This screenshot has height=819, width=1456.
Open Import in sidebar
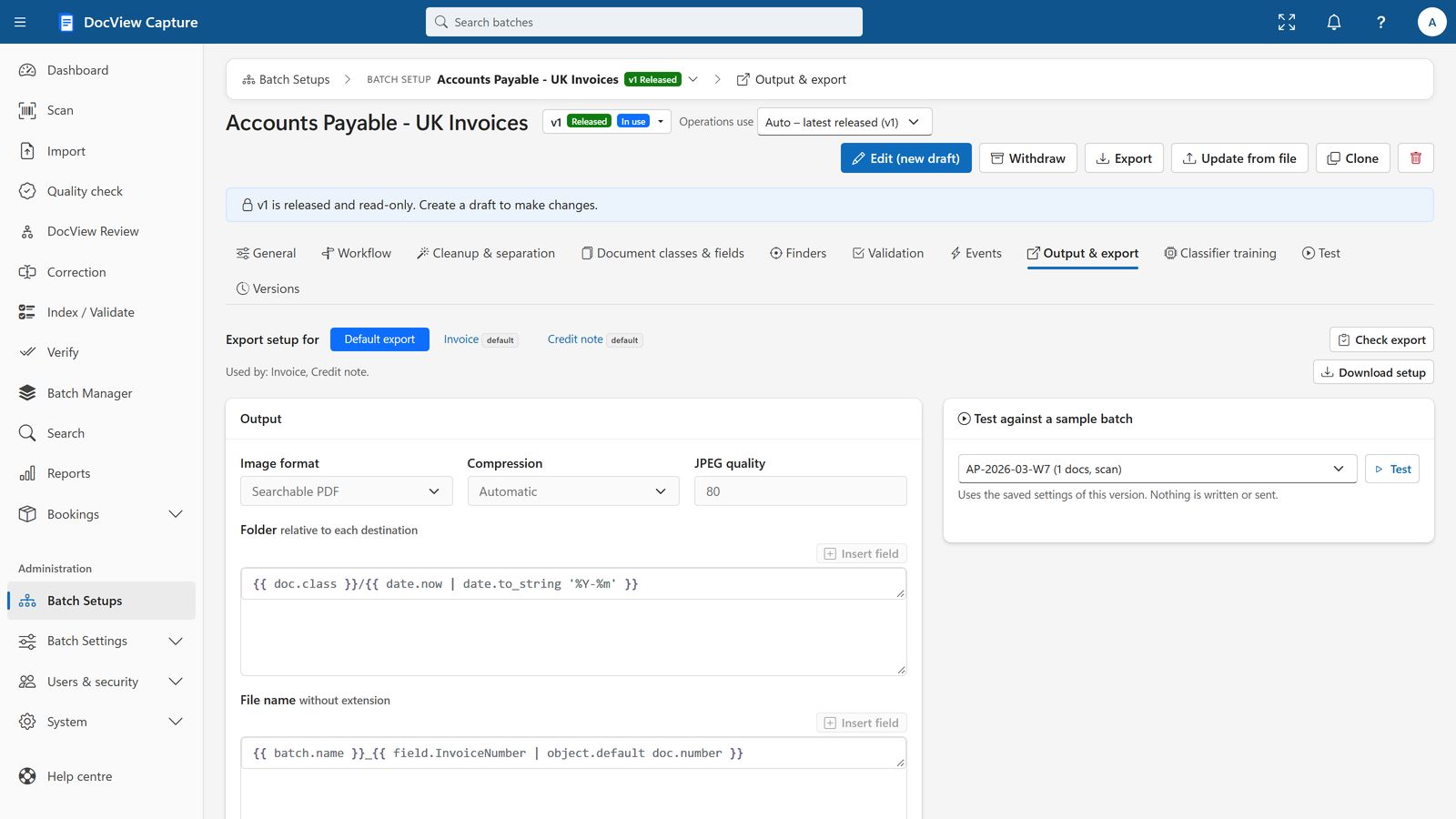click(x=101, y=151)
